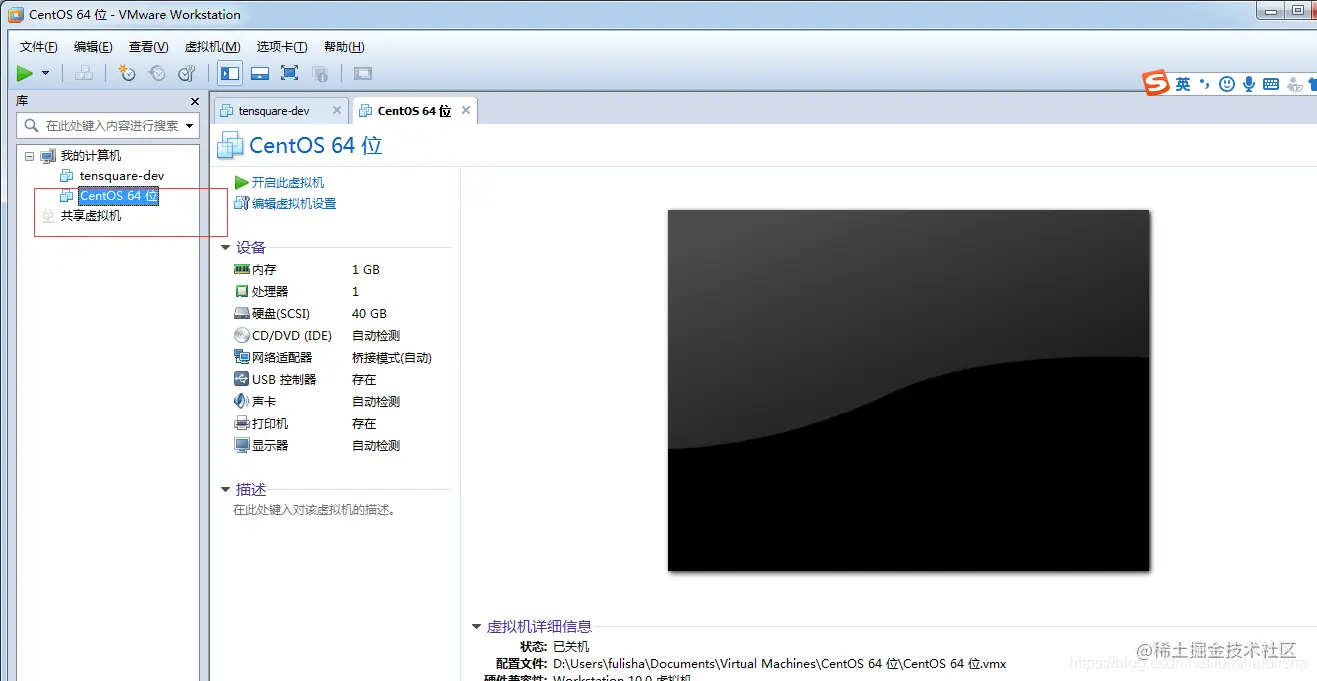Click 开启此虚拟机 link
The image size is (1317, 681).
(x=288, y=183)
